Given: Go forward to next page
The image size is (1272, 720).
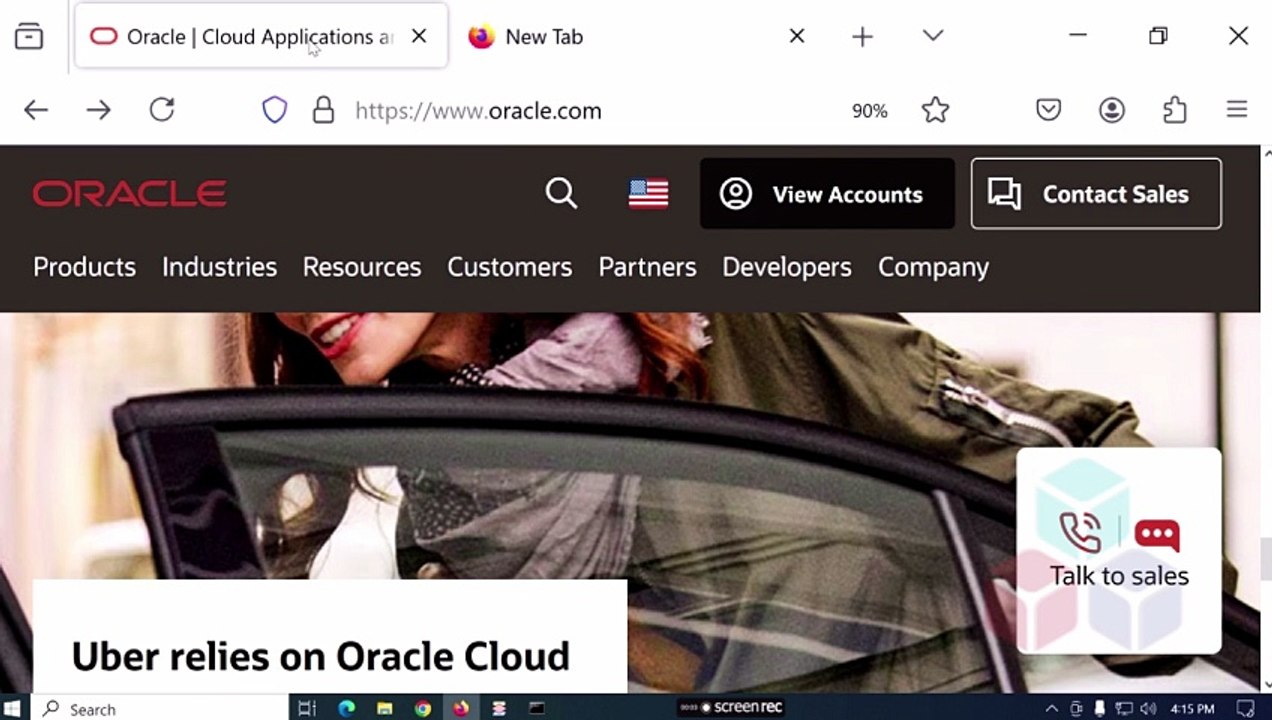Looking at the screenshot, I should pyautogui.click(x=98, y=110).
